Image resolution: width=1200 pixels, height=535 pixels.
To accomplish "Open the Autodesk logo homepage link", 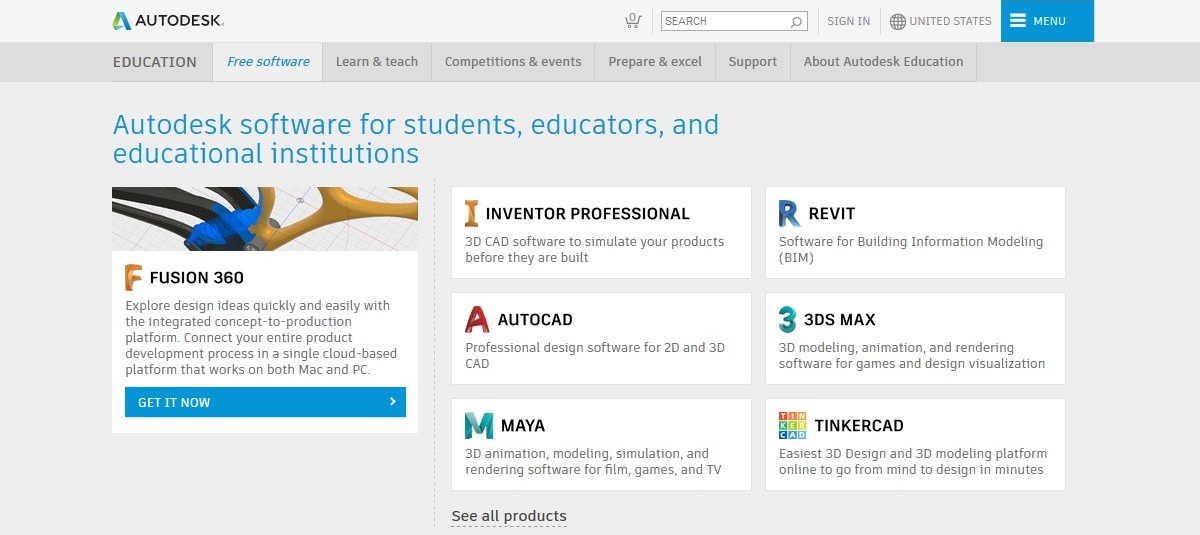I will point(168,21).
